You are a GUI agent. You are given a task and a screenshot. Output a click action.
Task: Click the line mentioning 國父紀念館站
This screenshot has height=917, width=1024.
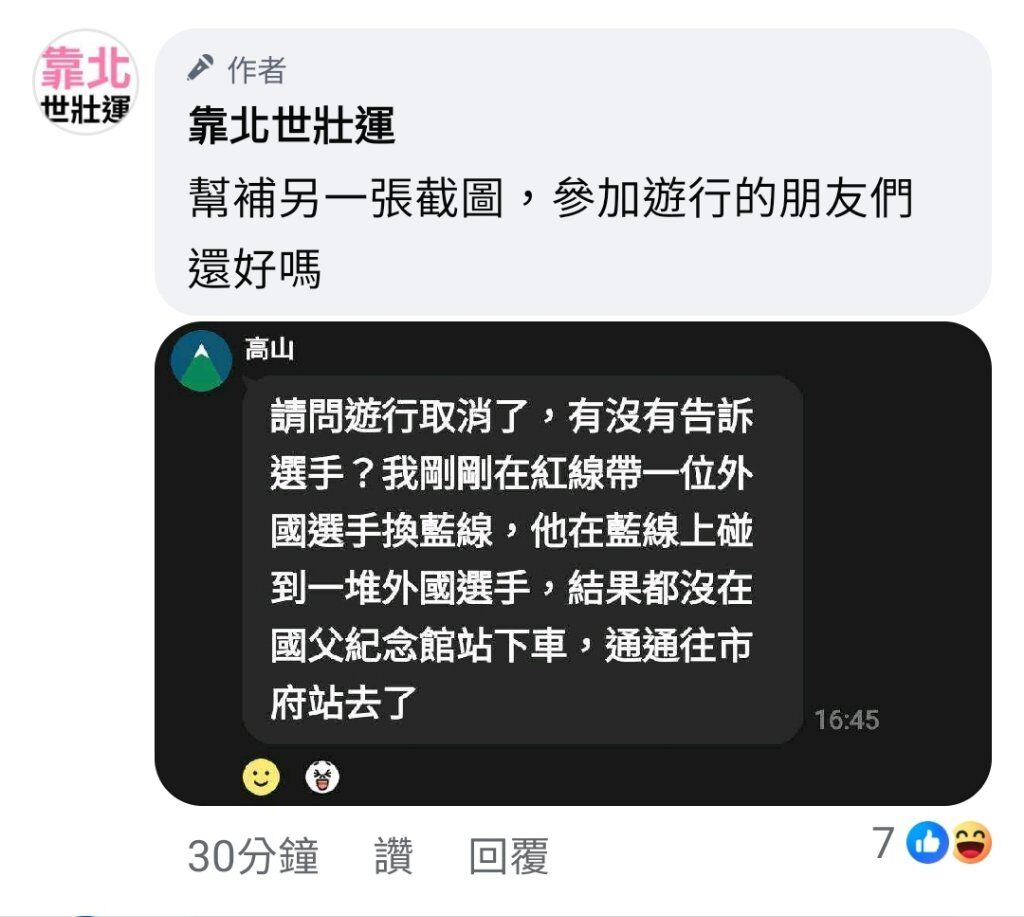point(511,645)
